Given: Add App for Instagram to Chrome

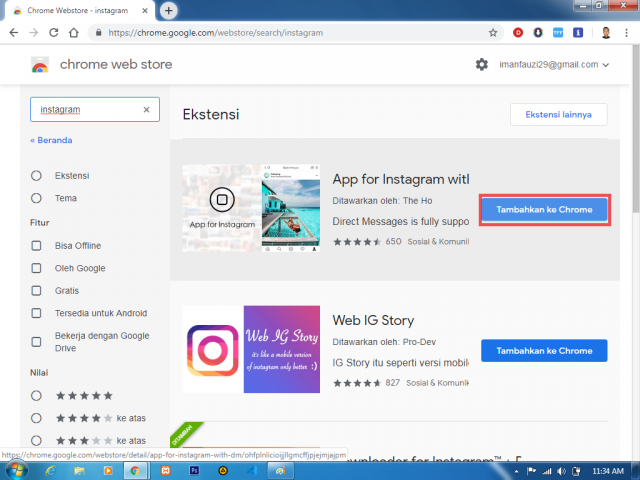Looking at the screenshot, I should (544, 209).
